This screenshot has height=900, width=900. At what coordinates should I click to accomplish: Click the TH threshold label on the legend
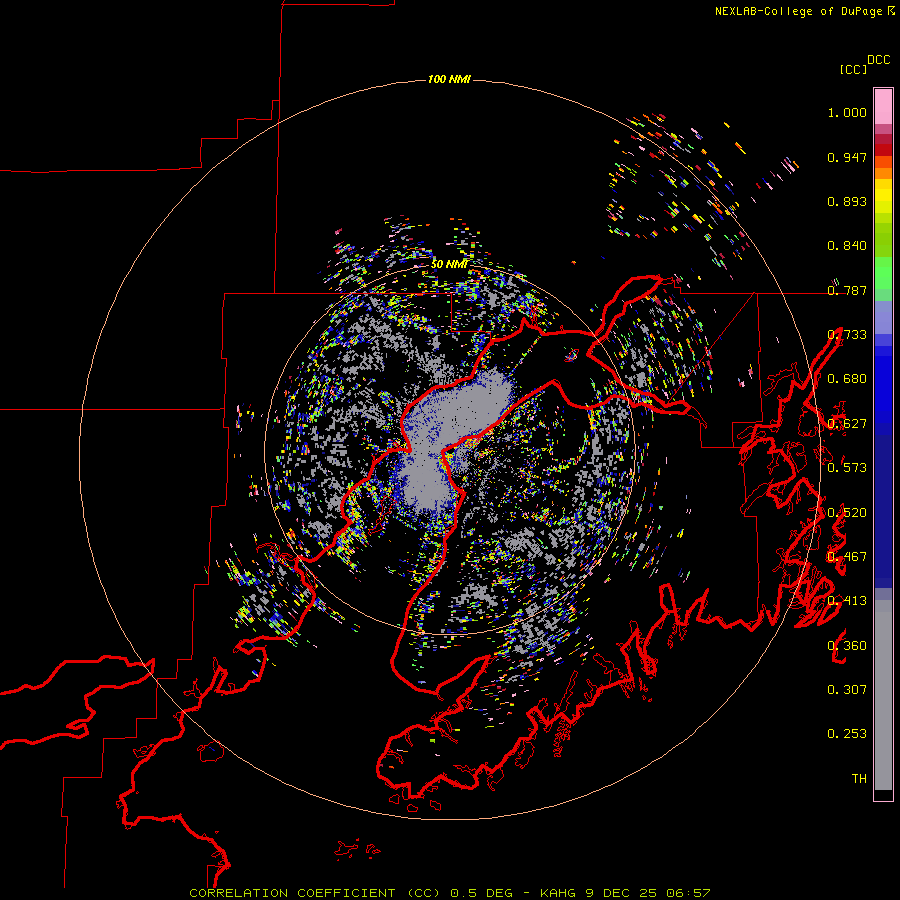(x=859, y=779)
